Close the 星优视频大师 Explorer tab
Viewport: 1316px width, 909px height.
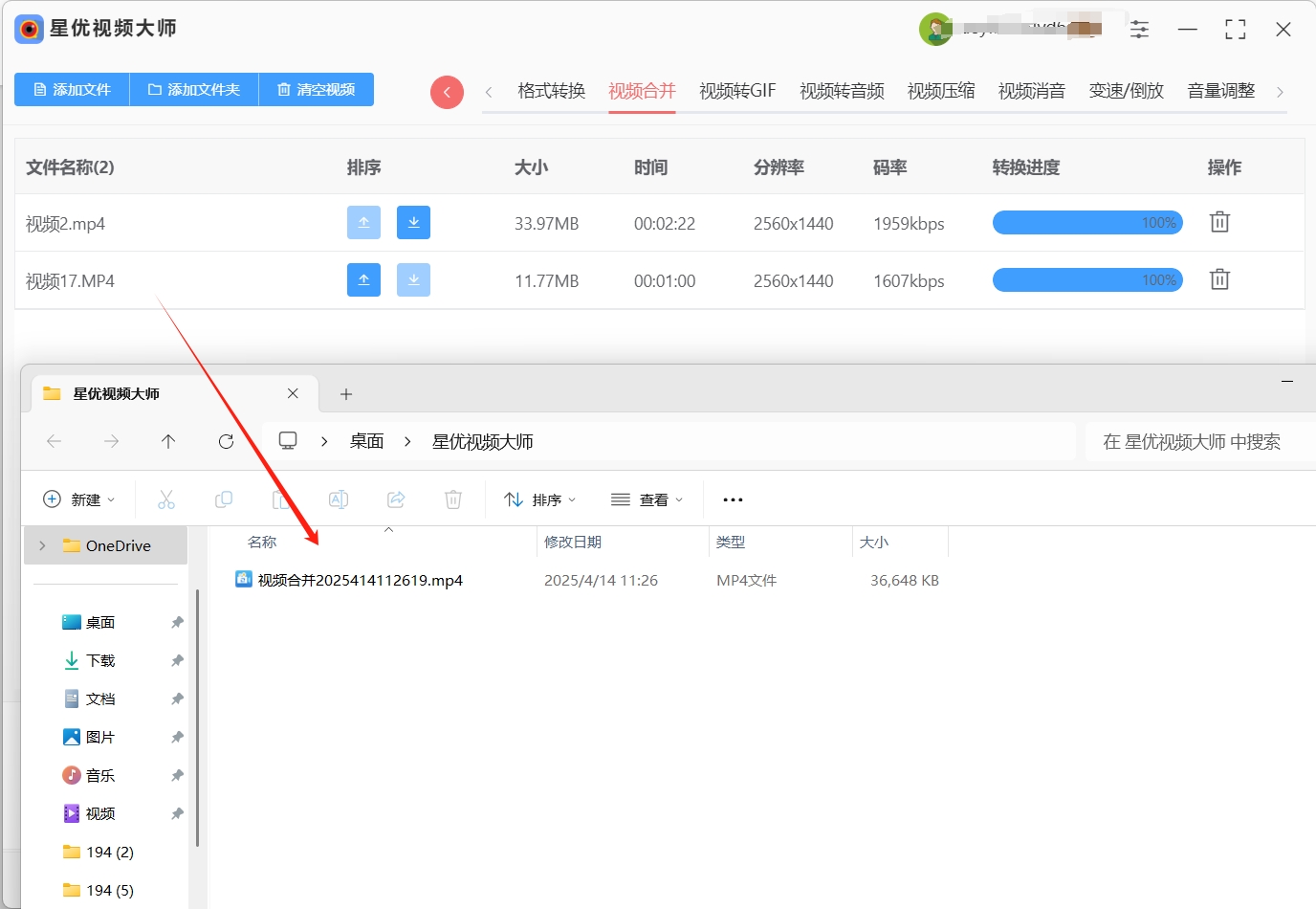click(293, 393)
